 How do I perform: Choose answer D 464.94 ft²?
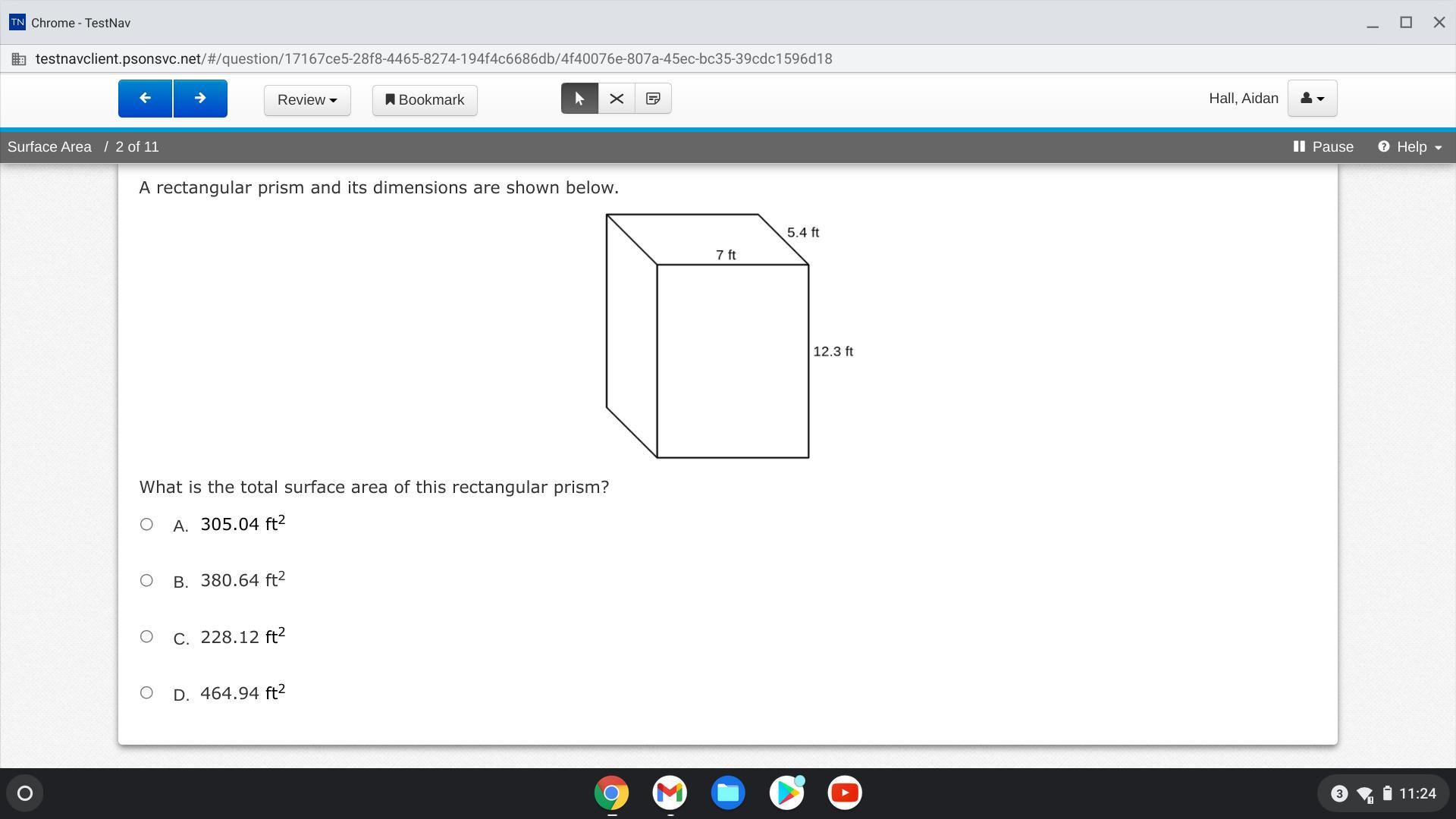pyautogui.click(x=146, y=692)
